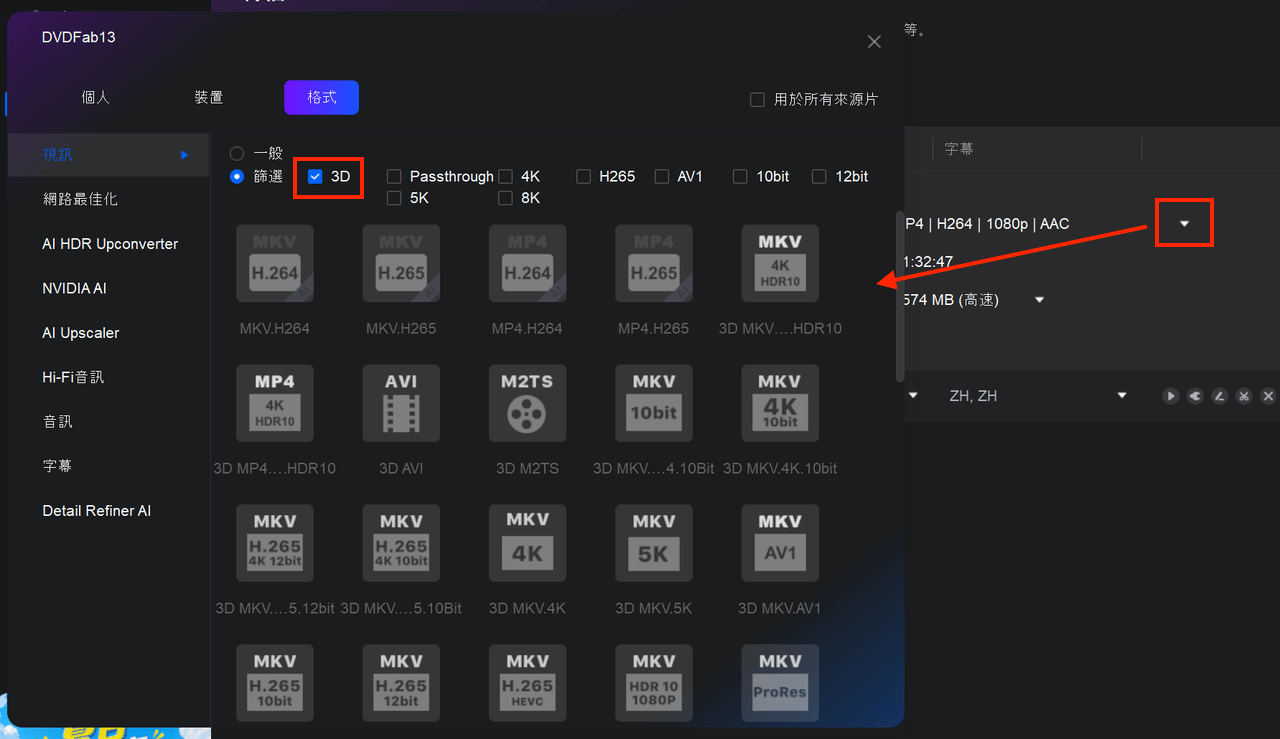The image size is (1280, 739).
Task: Switch to the 格式 tab
Action: (x=321, y=97)
